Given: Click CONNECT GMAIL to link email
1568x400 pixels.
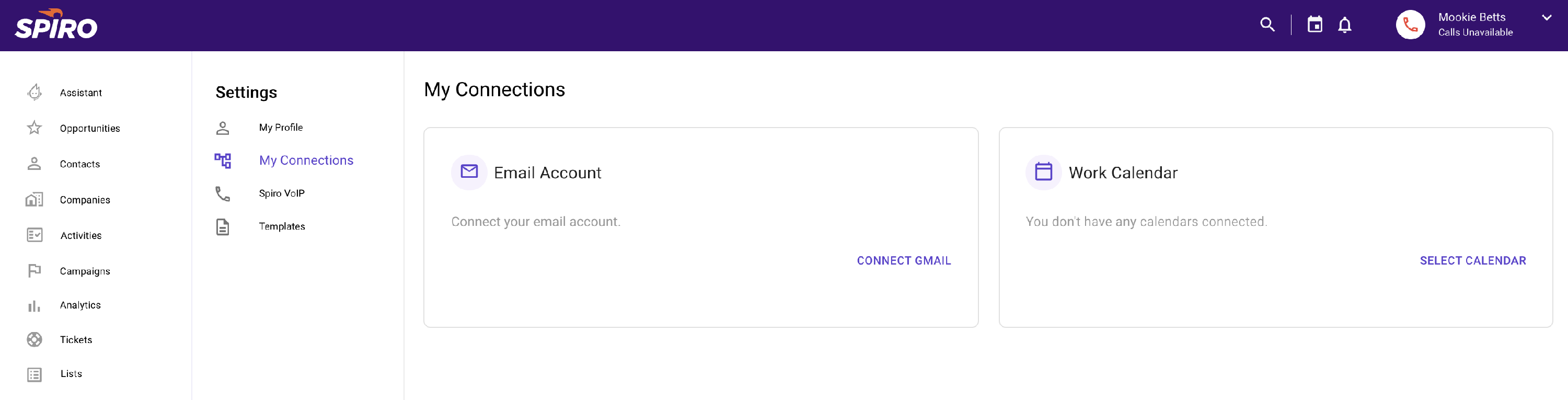Looking at the screenshot, I should pyautogui.click(x=903, y=260).
